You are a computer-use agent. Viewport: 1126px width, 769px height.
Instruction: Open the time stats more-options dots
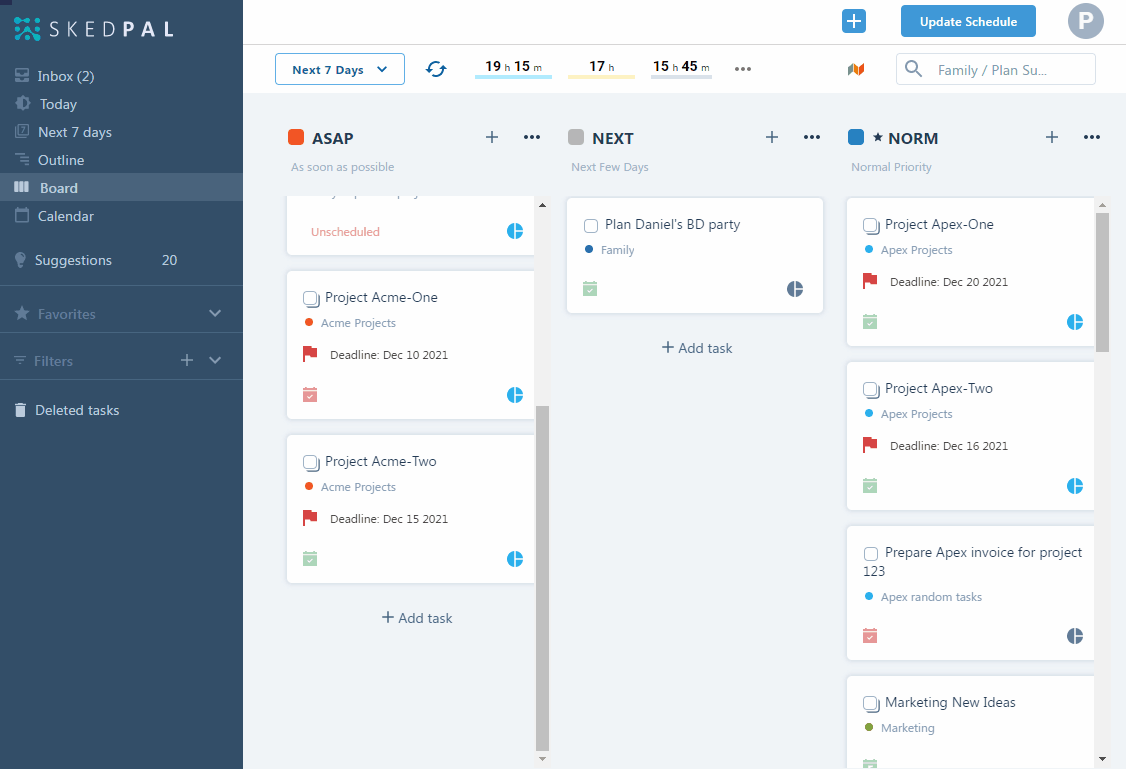point(743,69)
